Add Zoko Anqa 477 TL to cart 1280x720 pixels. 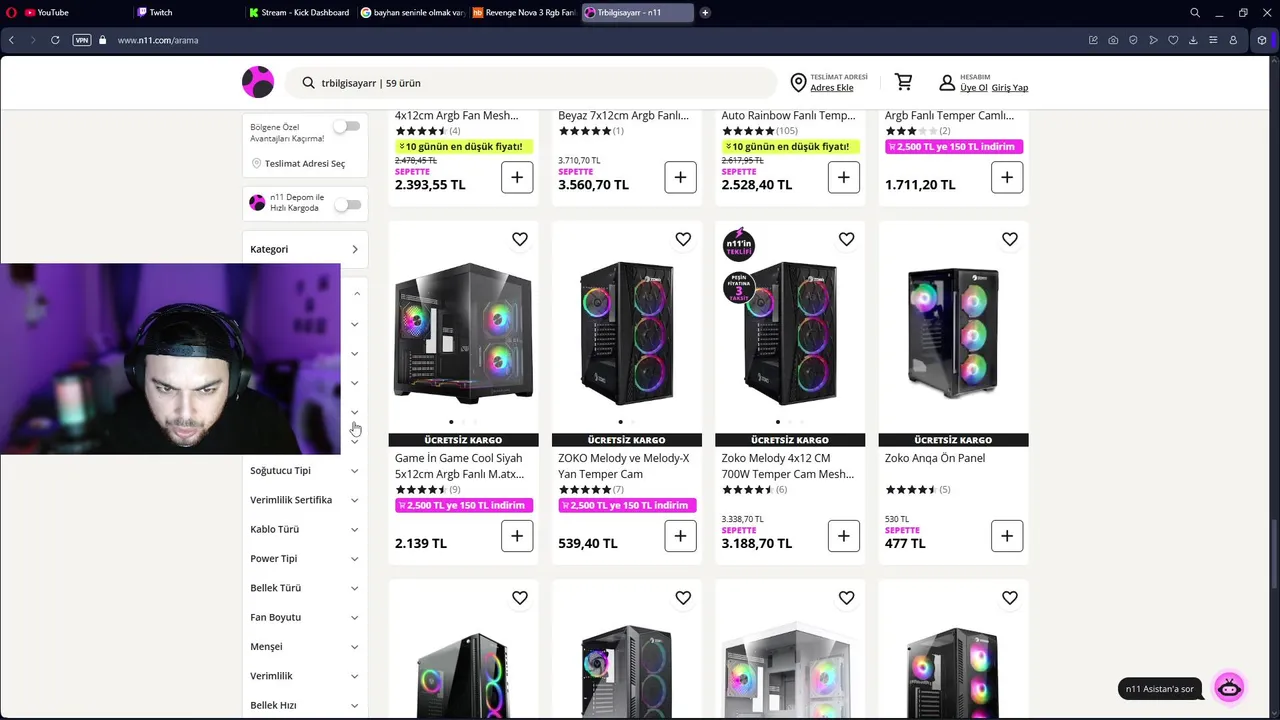point(1007,536)
